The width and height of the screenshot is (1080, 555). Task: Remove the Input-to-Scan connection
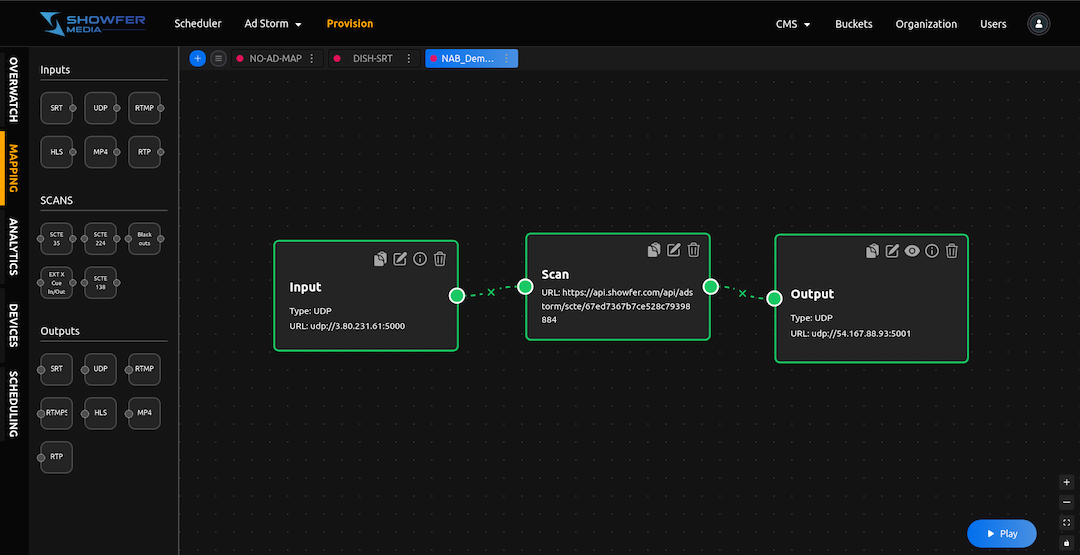pyautogui.click(x=491, y=291)
